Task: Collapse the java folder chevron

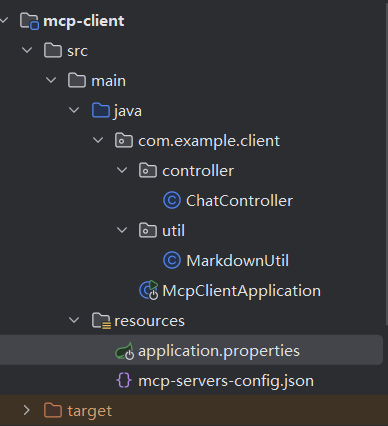Action: coord(74,110)
